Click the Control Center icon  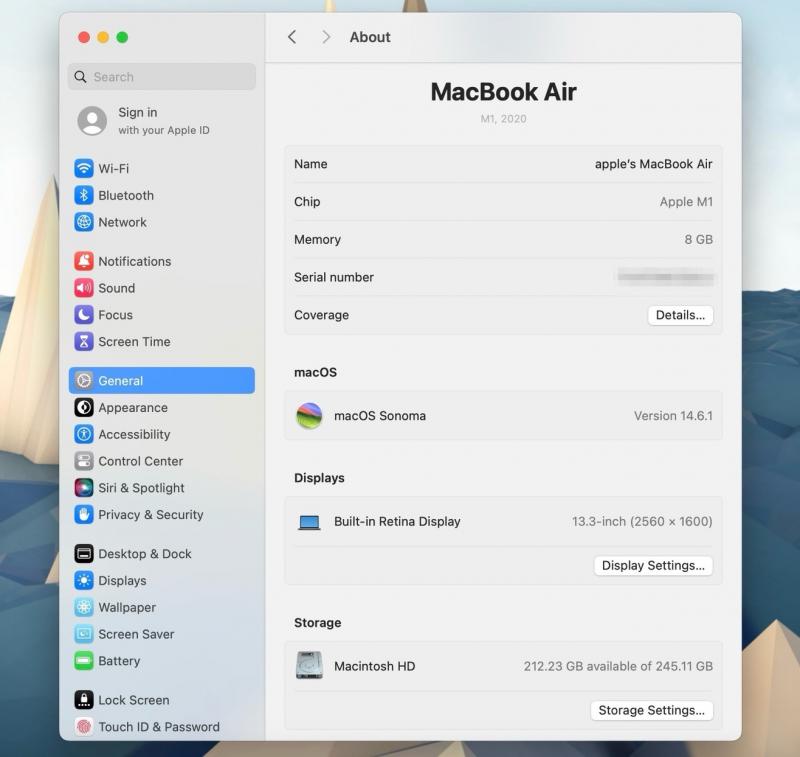coord(84,461)
